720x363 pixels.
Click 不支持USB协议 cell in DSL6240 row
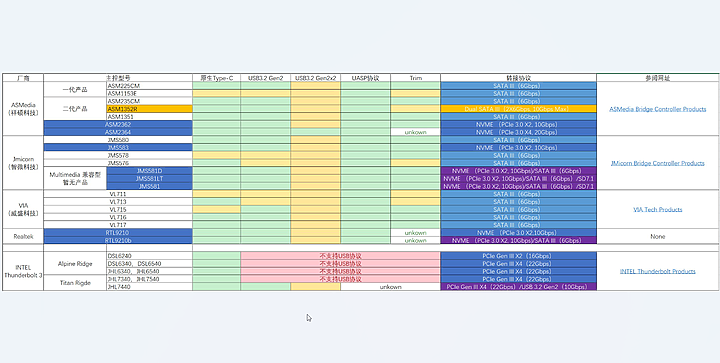pos(340,256)
